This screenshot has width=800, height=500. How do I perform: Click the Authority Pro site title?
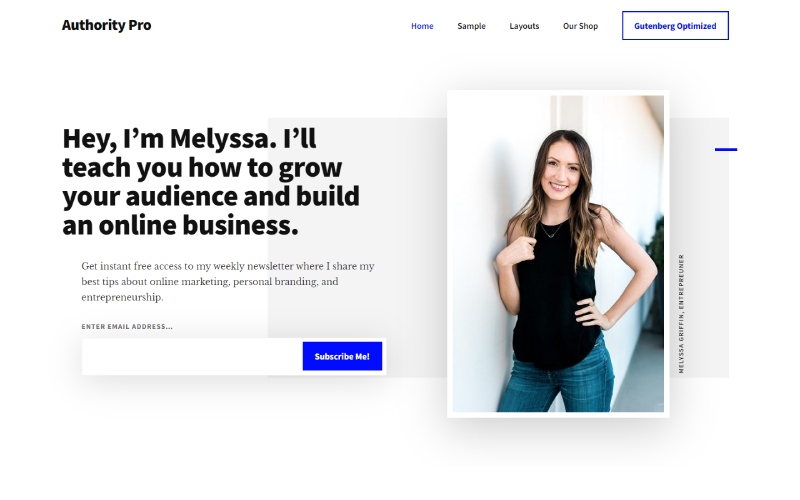106,25
